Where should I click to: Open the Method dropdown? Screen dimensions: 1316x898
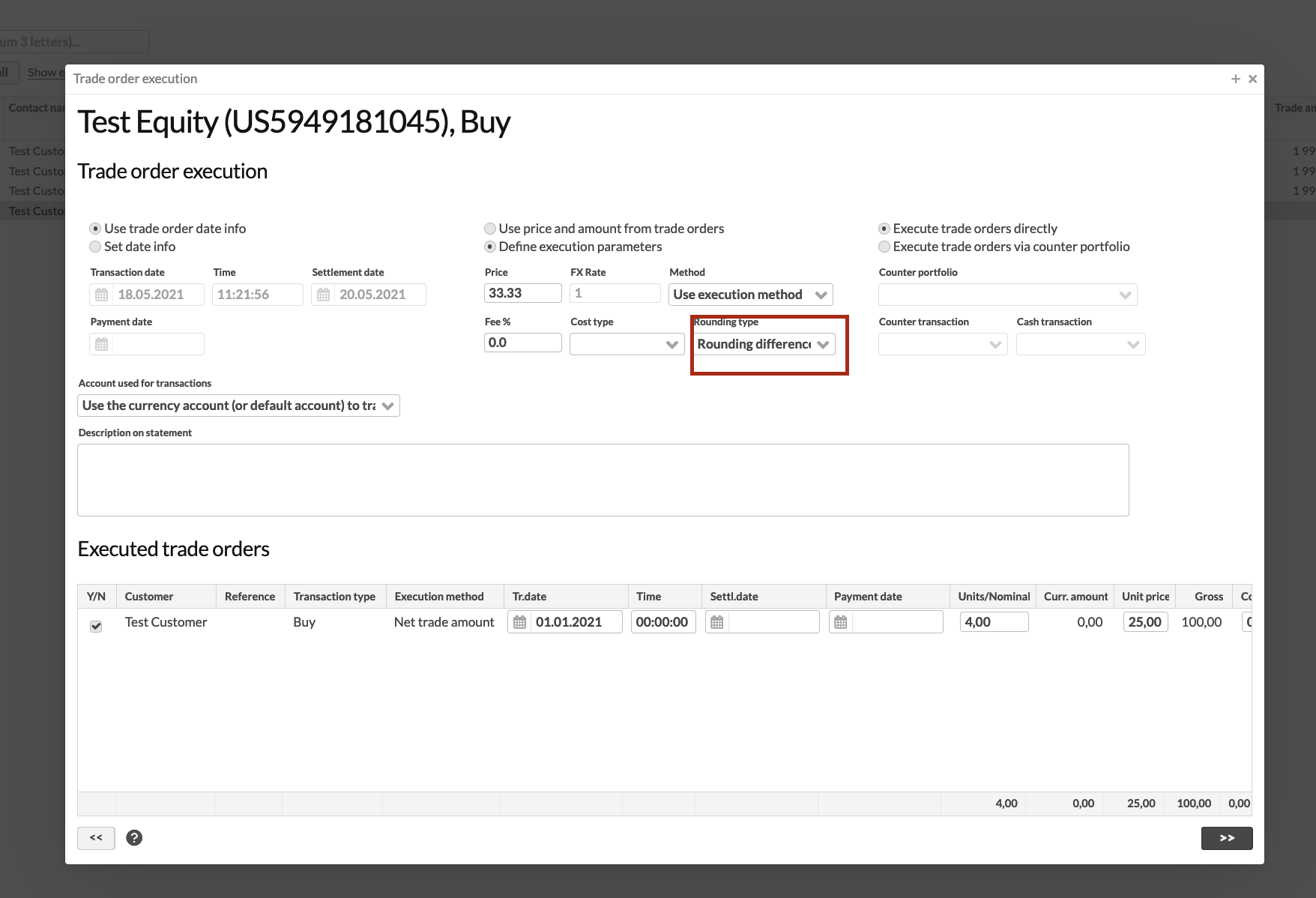pyautogui.click(x=751, y=295)
